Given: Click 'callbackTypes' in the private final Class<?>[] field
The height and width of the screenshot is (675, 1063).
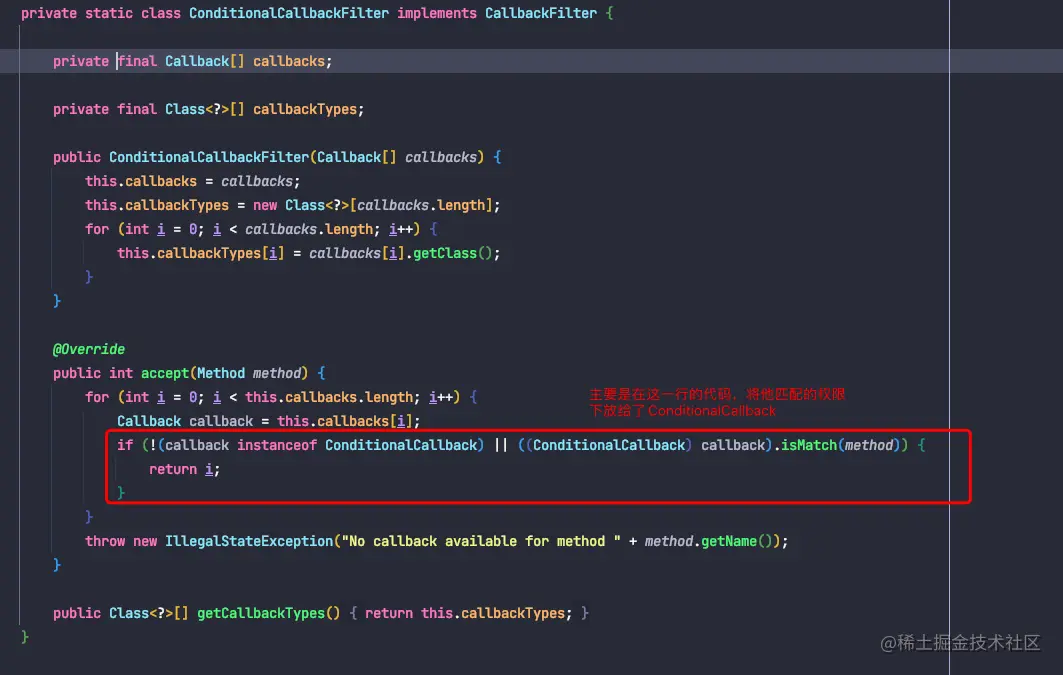Looking at the screenshot, I should click(305, 109).
